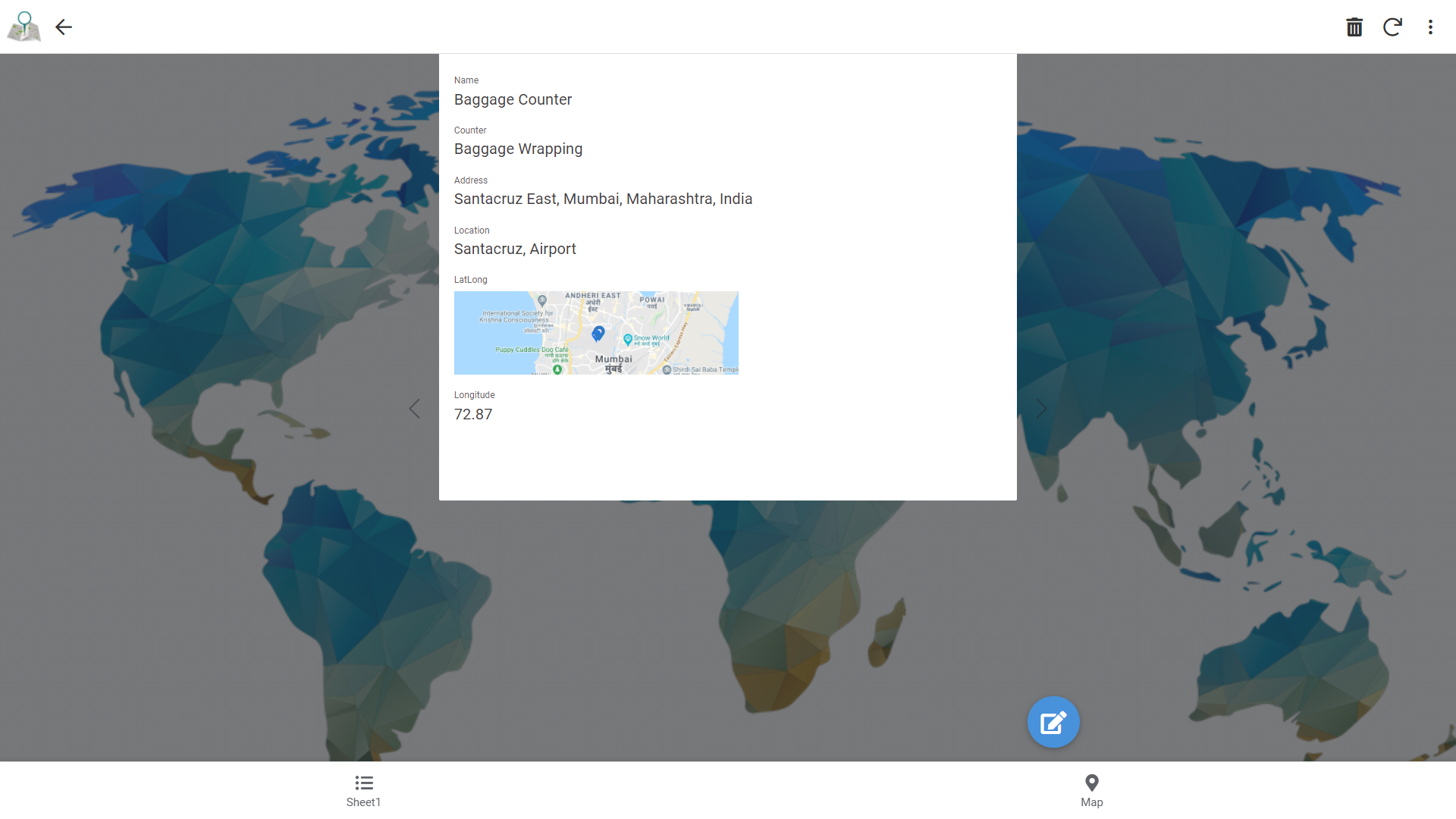1456x819 pixels.
Task: Click the longitude value 72.87
Action: coord(473,414)
